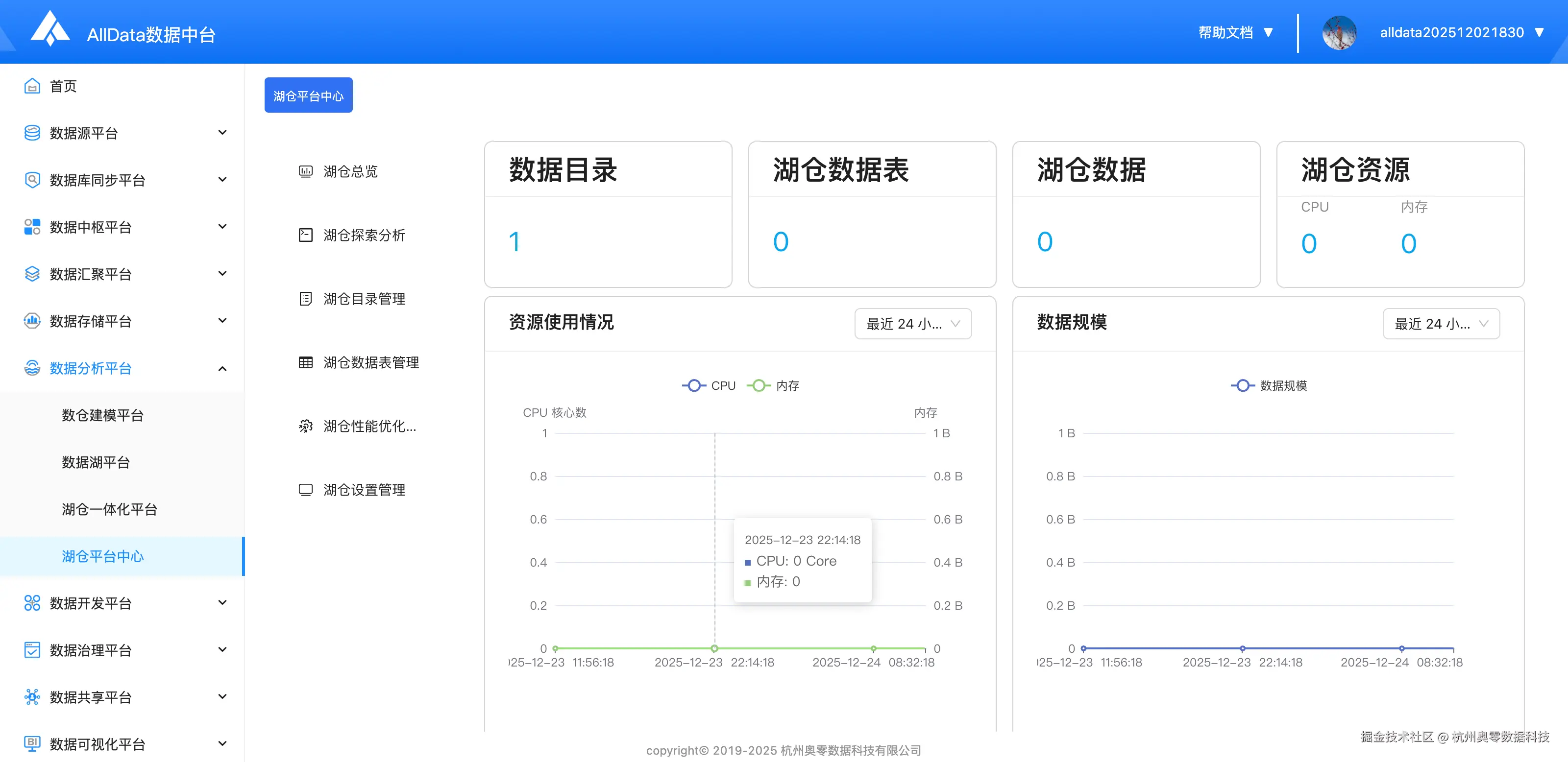Click the 湖仓性能优化 icon
Screen dimensions: 1568x762
click(306, 427)
